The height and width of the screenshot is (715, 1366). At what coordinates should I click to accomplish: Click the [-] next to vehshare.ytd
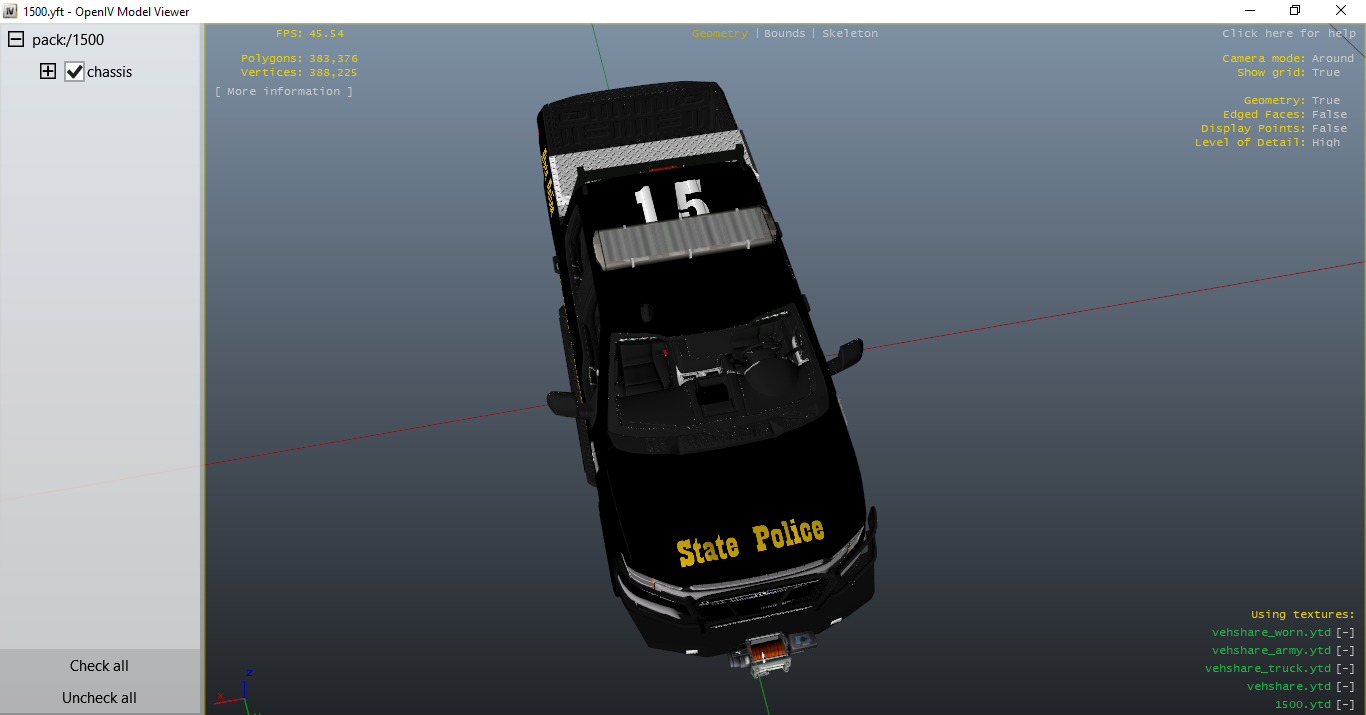[1345, 687]
